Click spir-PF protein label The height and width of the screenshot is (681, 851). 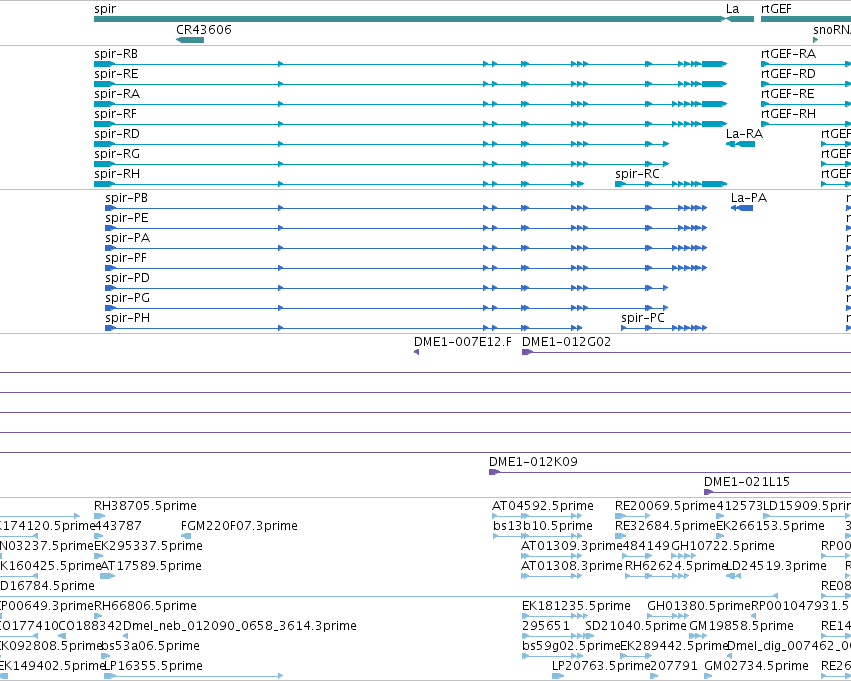point(126,259)
